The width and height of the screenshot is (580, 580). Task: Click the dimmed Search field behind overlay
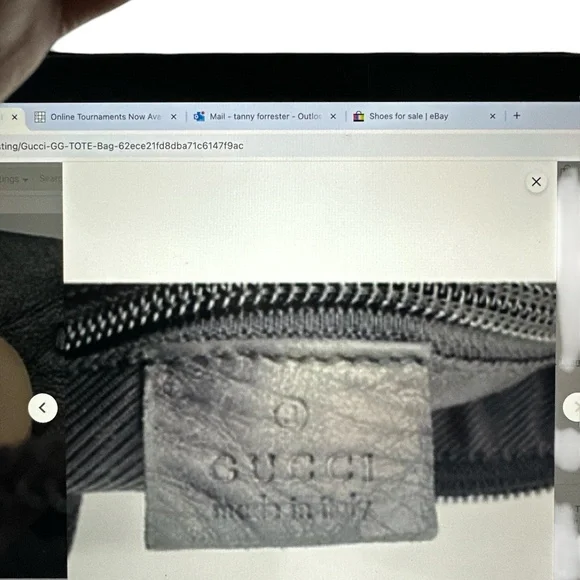(50, 179)
